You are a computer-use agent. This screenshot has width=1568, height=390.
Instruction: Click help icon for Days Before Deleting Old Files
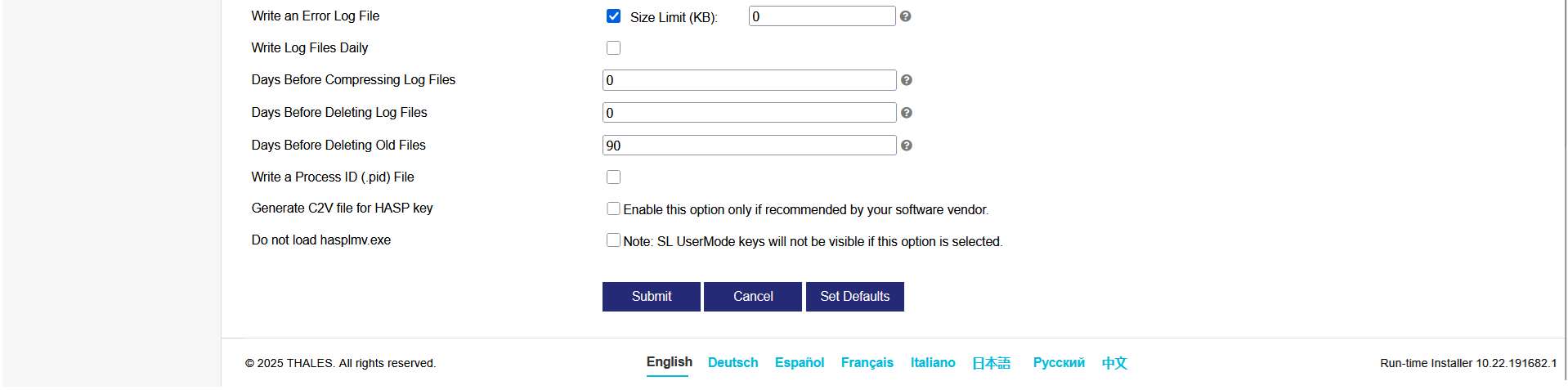pos(906,146)
